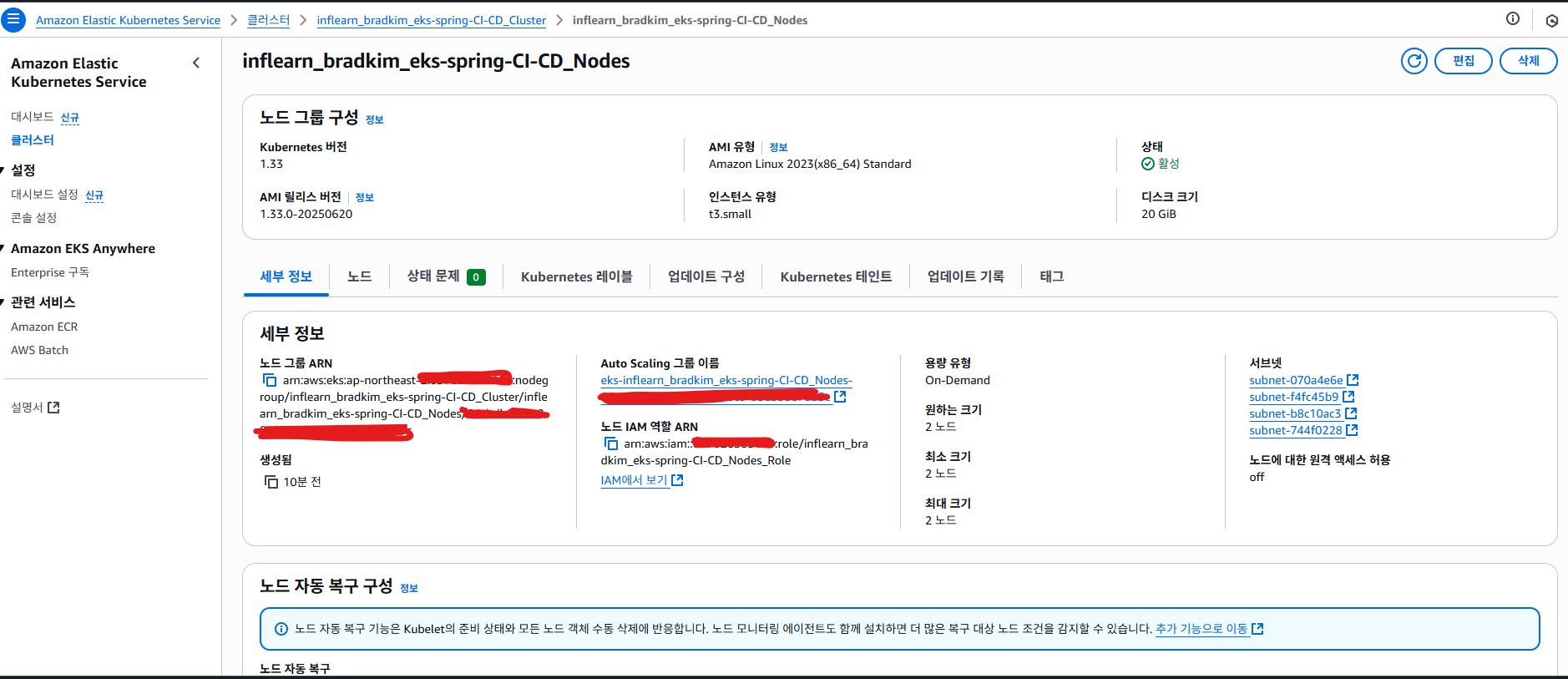This screenshot has height=679, width=1568.
Task: Open 클러스터 in the sidebar
Action: pos(33,140)
